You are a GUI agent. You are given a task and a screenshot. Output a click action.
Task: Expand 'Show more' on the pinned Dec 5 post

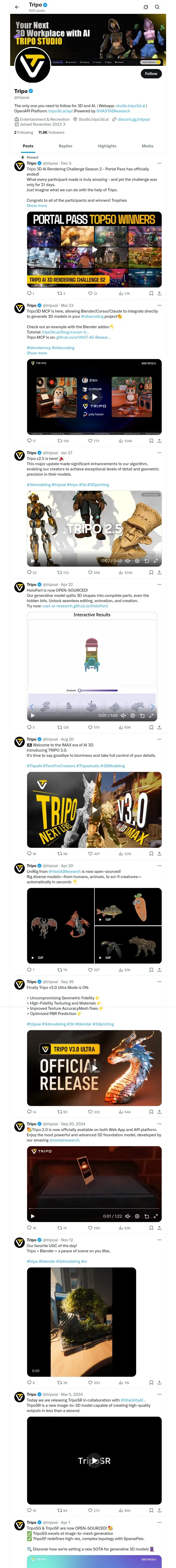coord(37,206)
